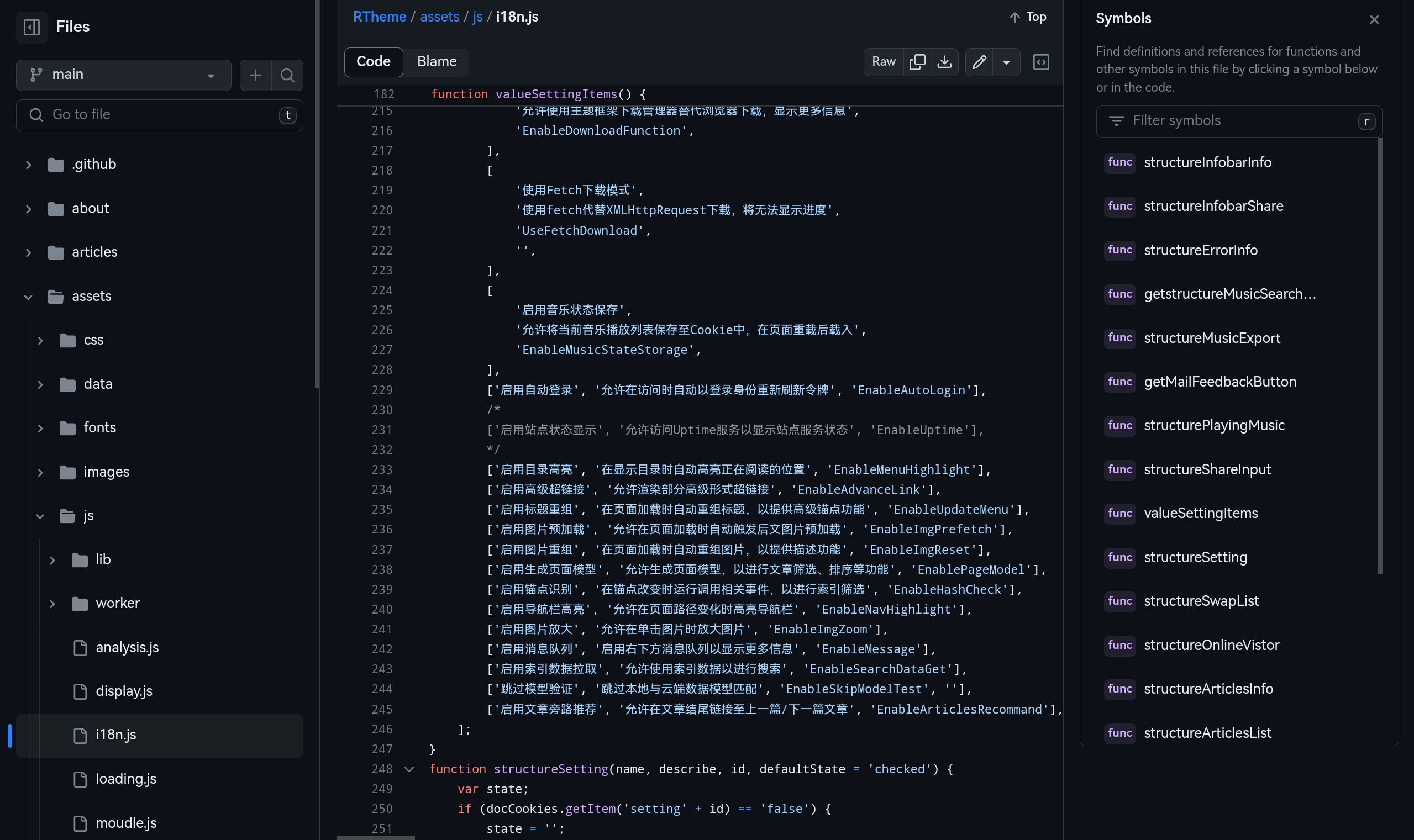Select structureArticlesList symbol

tap(1207, 732)
